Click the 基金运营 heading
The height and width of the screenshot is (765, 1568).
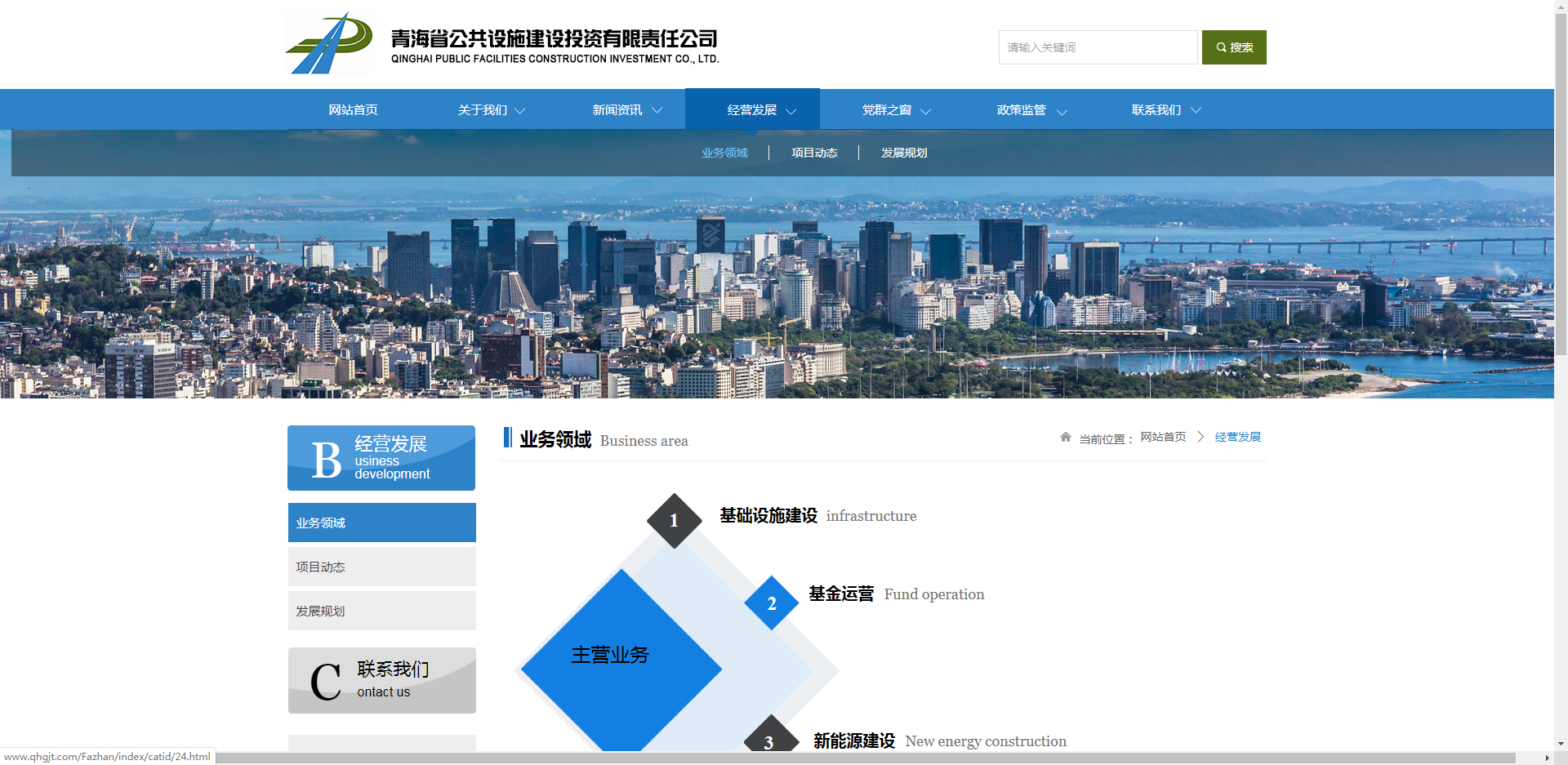point(841,594)
